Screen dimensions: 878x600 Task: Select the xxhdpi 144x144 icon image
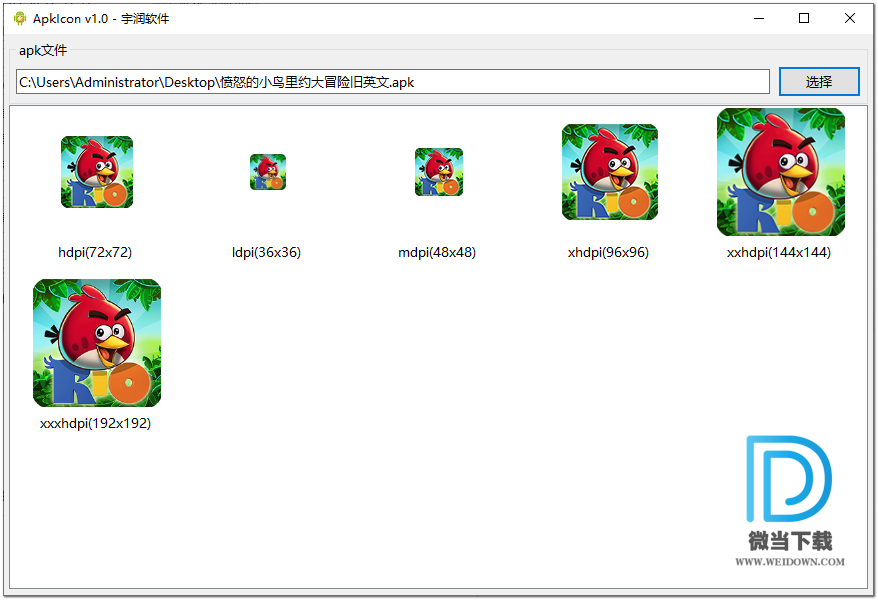tap(780, 172)
